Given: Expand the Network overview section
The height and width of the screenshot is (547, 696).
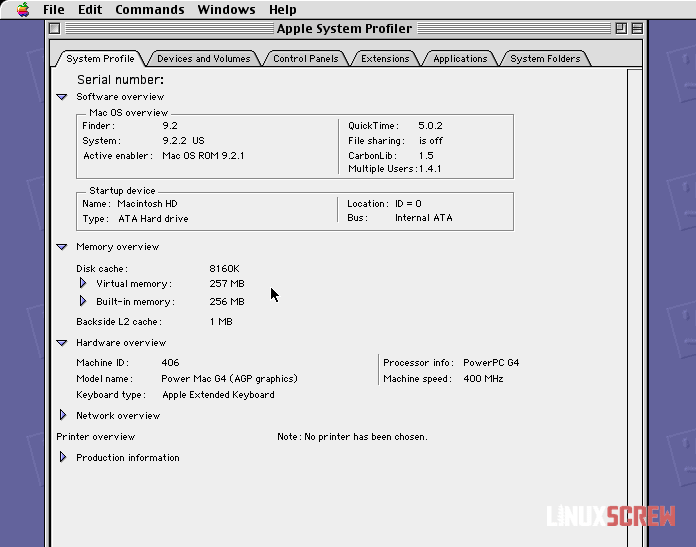Looking at the screenshot, I should coord(63,415).
